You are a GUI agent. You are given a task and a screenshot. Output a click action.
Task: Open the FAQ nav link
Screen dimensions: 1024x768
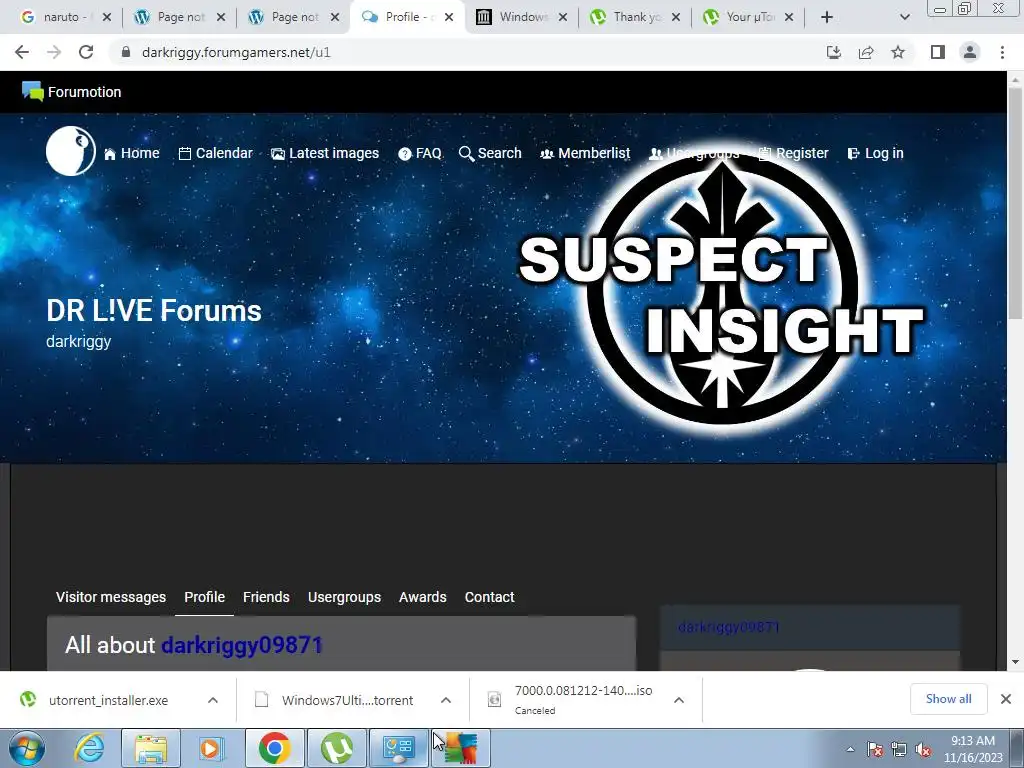click(420, 153)
